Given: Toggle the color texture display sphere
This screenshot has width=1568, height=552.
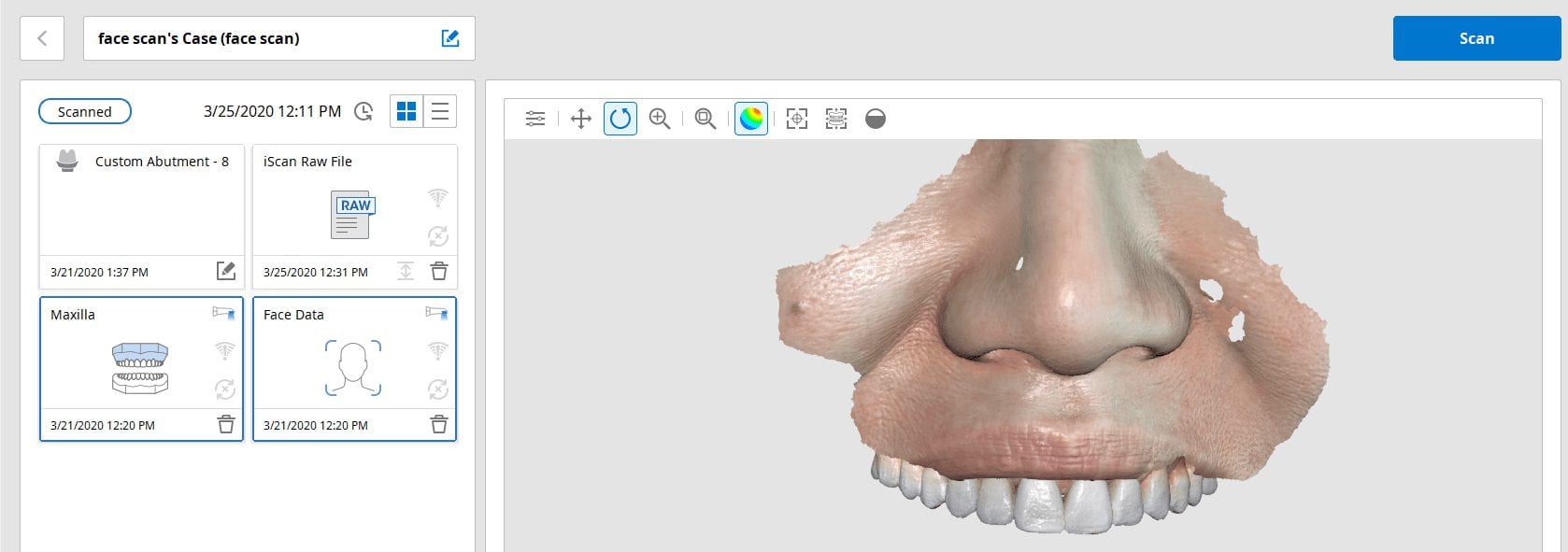Looking at the screenshot, I should point(751,119).
